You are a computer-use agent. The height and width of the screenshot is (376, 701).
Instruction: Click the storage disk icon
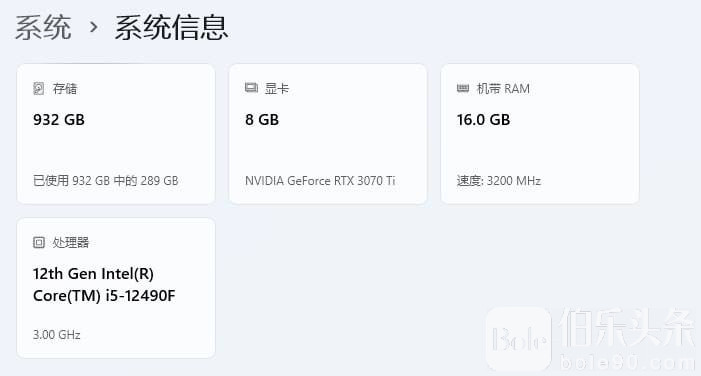click(x=39, y=89)
